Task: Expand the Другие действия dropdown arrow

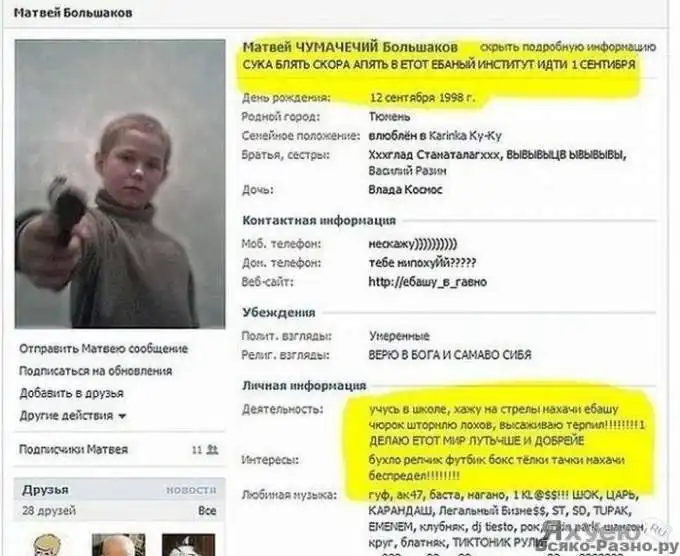Action: (x=122, y=416)
